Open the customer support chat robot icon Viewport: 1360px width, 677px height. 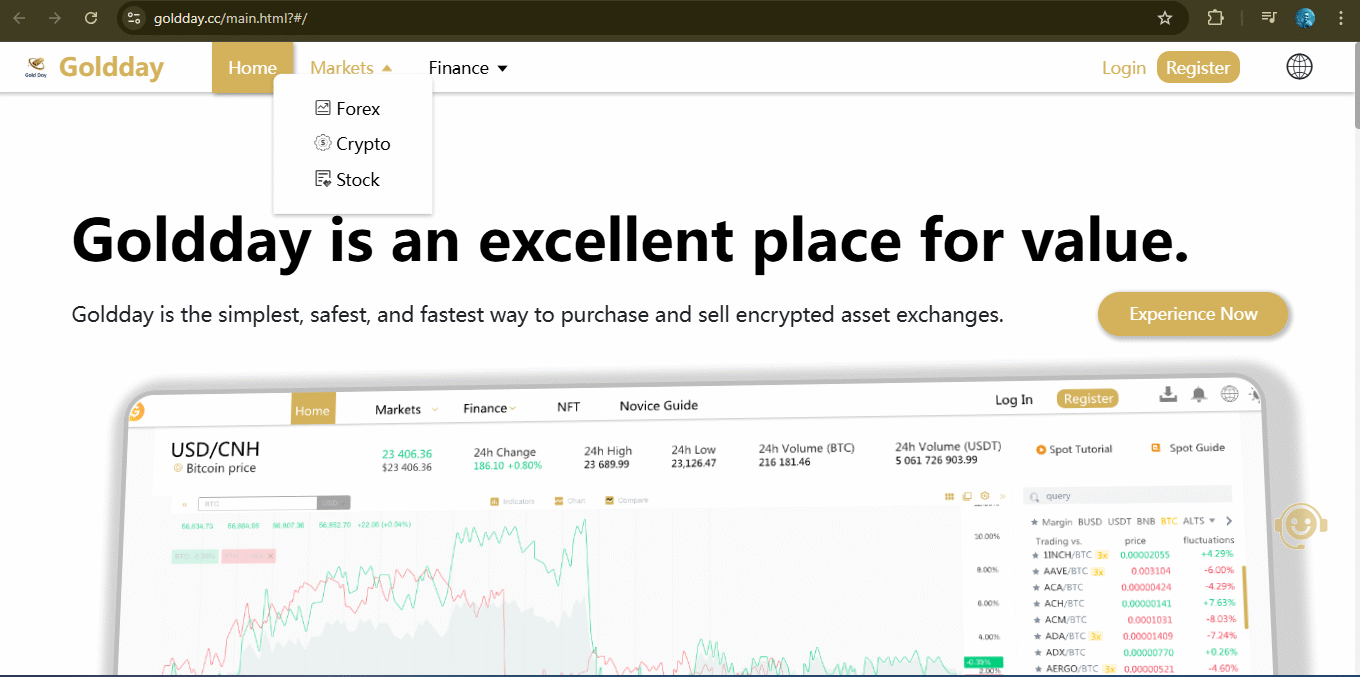1300,523
